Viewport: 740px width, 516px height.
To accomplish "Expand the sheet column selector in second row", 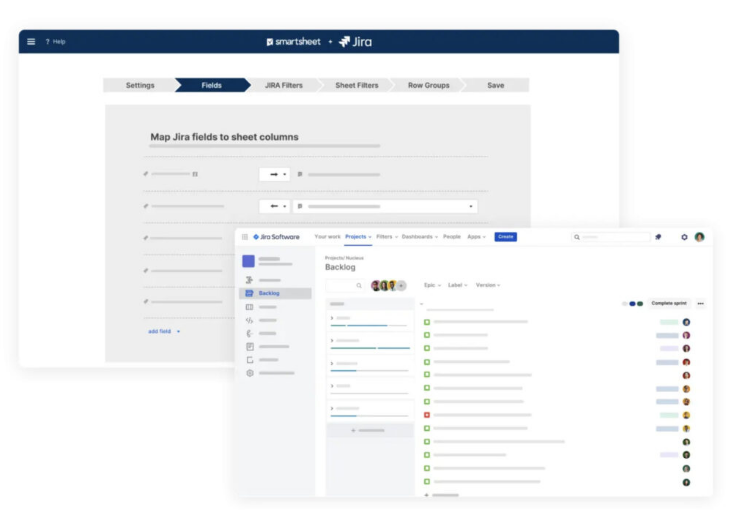I will (471, 206).
